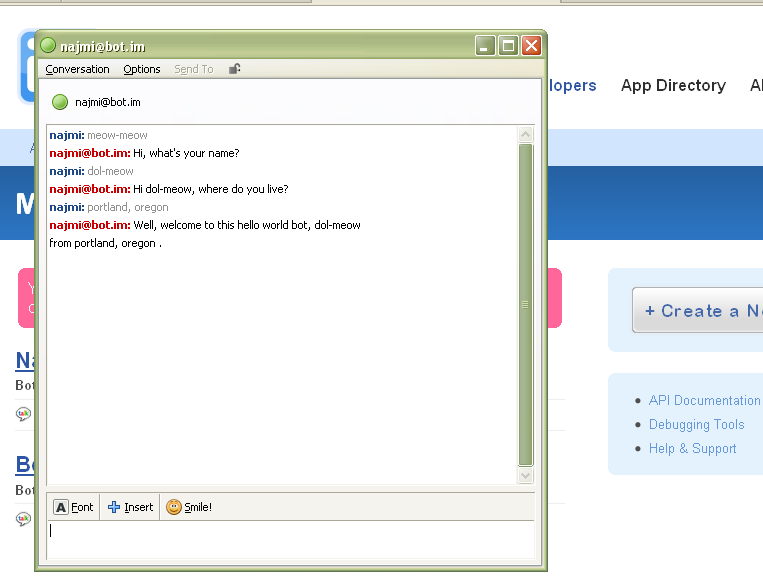The image size is (763, 582).
Task: Click the sent message "dol-meow"
Action: tap(110, 171)
